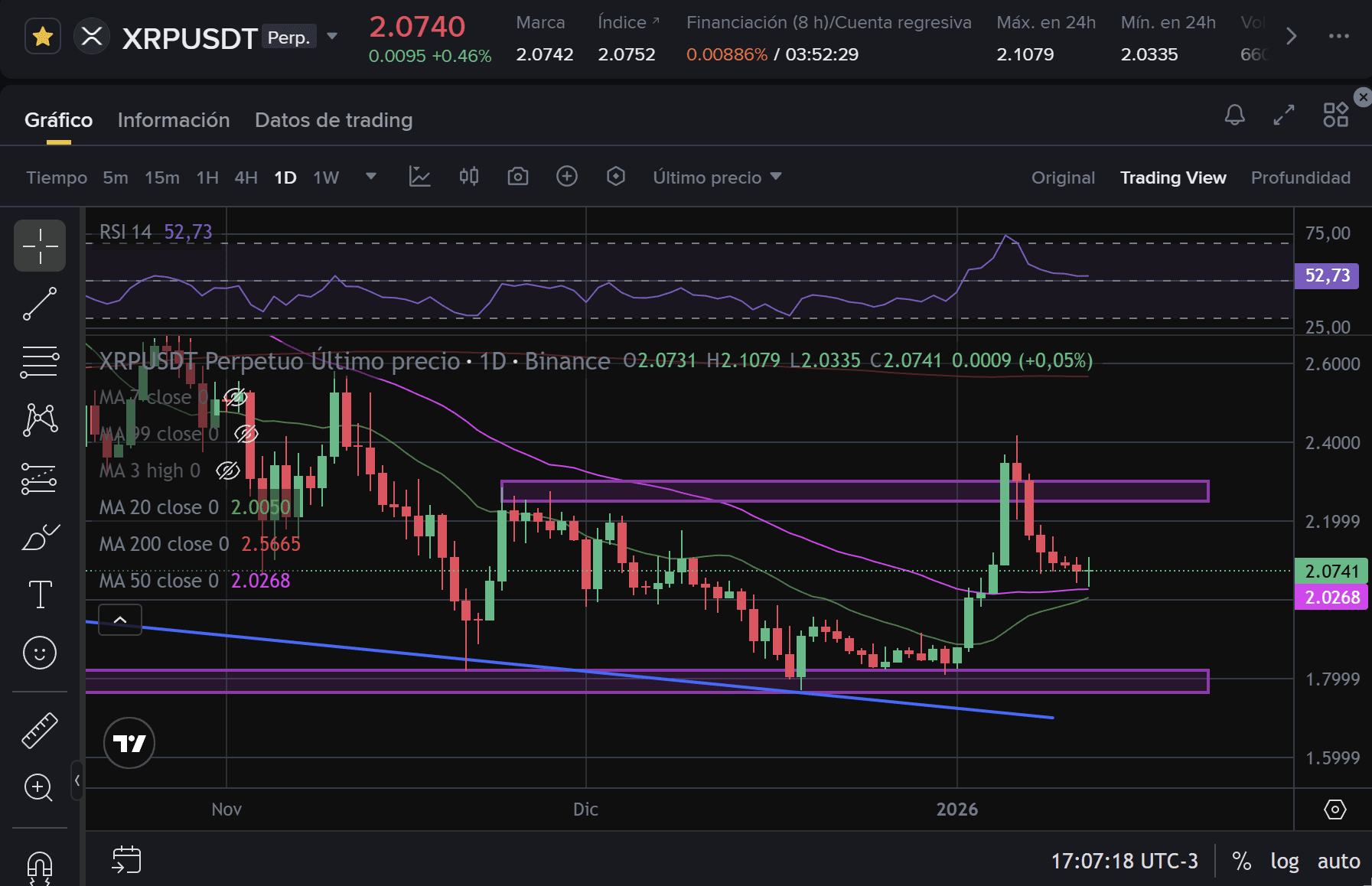This screenshot has height=886, width=1372.
Task: Toggle visibility of MA 99 close indicator
Action: [246, 434]
